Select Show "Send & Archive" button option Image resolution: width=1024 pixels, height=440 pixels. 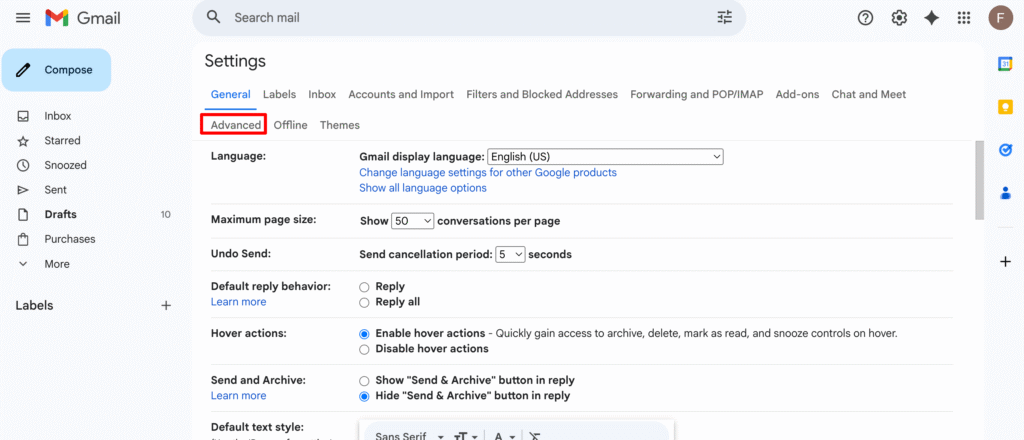click(x=364, y=381)
